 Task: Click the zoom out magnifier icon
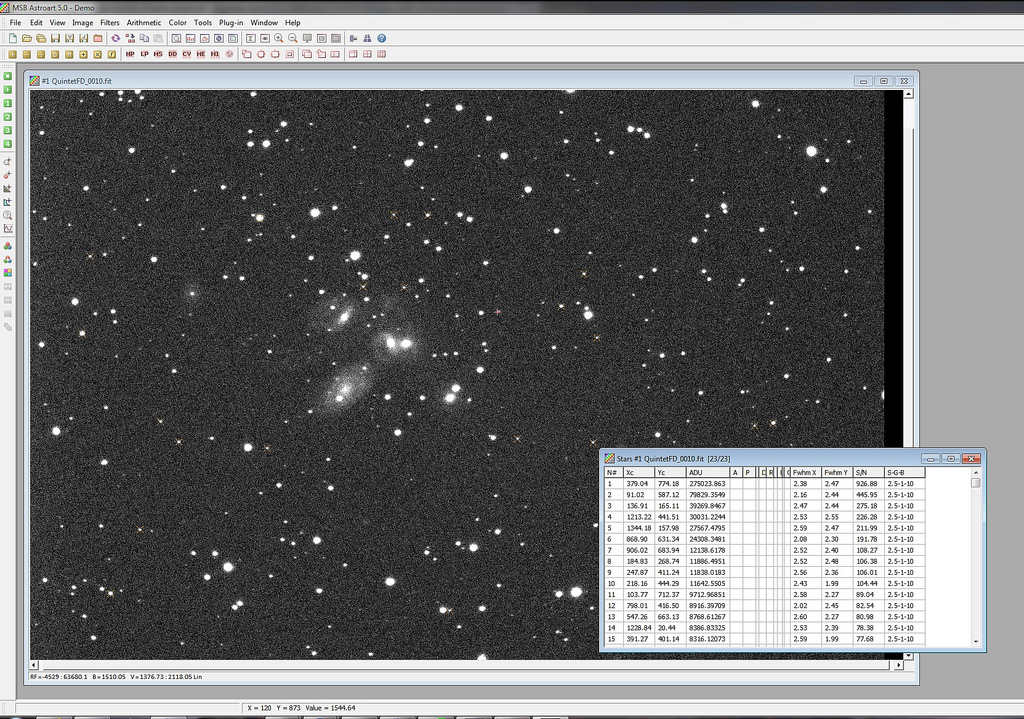coord(293,38)
